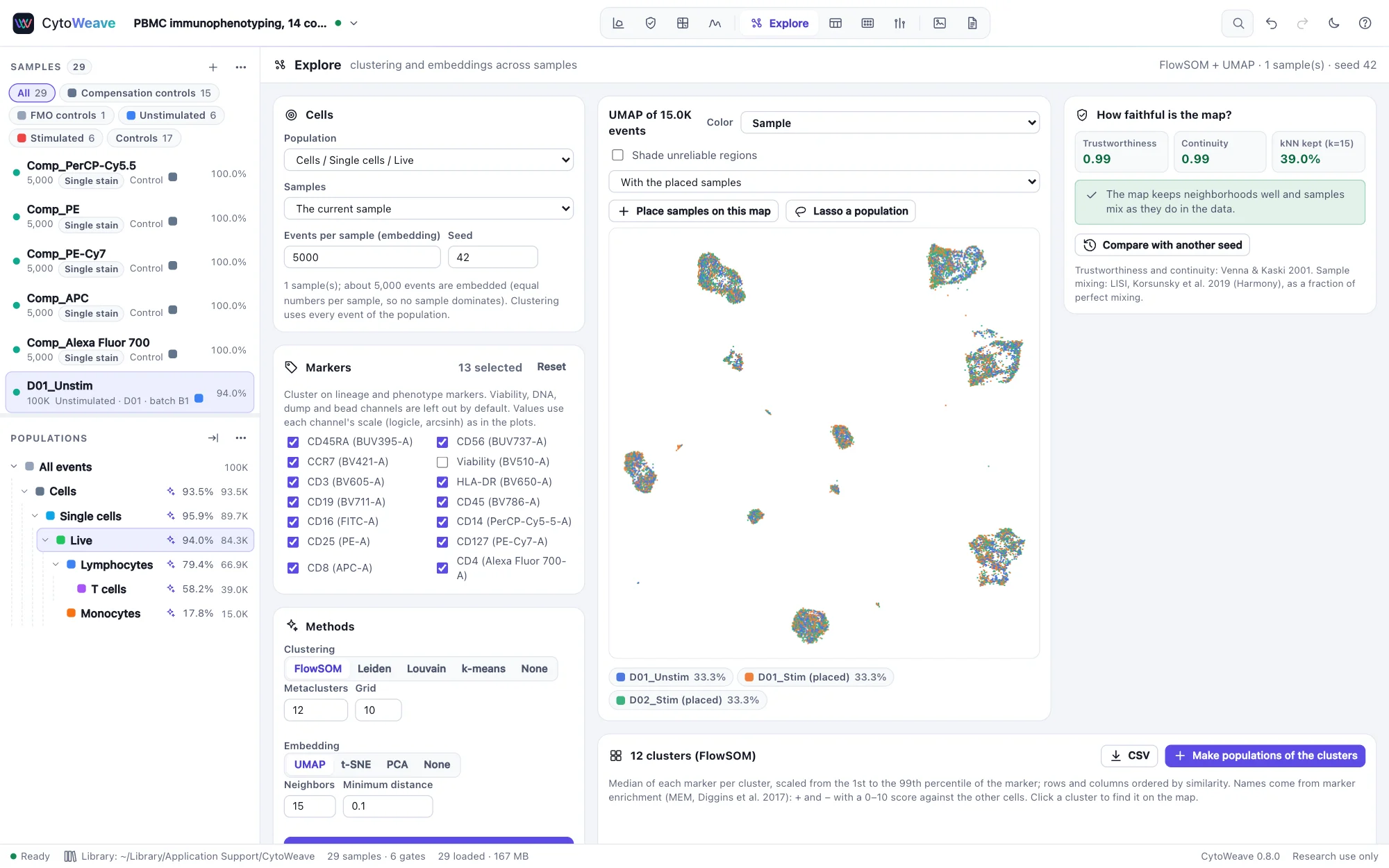Open the figure image toolbar icon
The image size is (1389, 868).
[x=940, y=23]
